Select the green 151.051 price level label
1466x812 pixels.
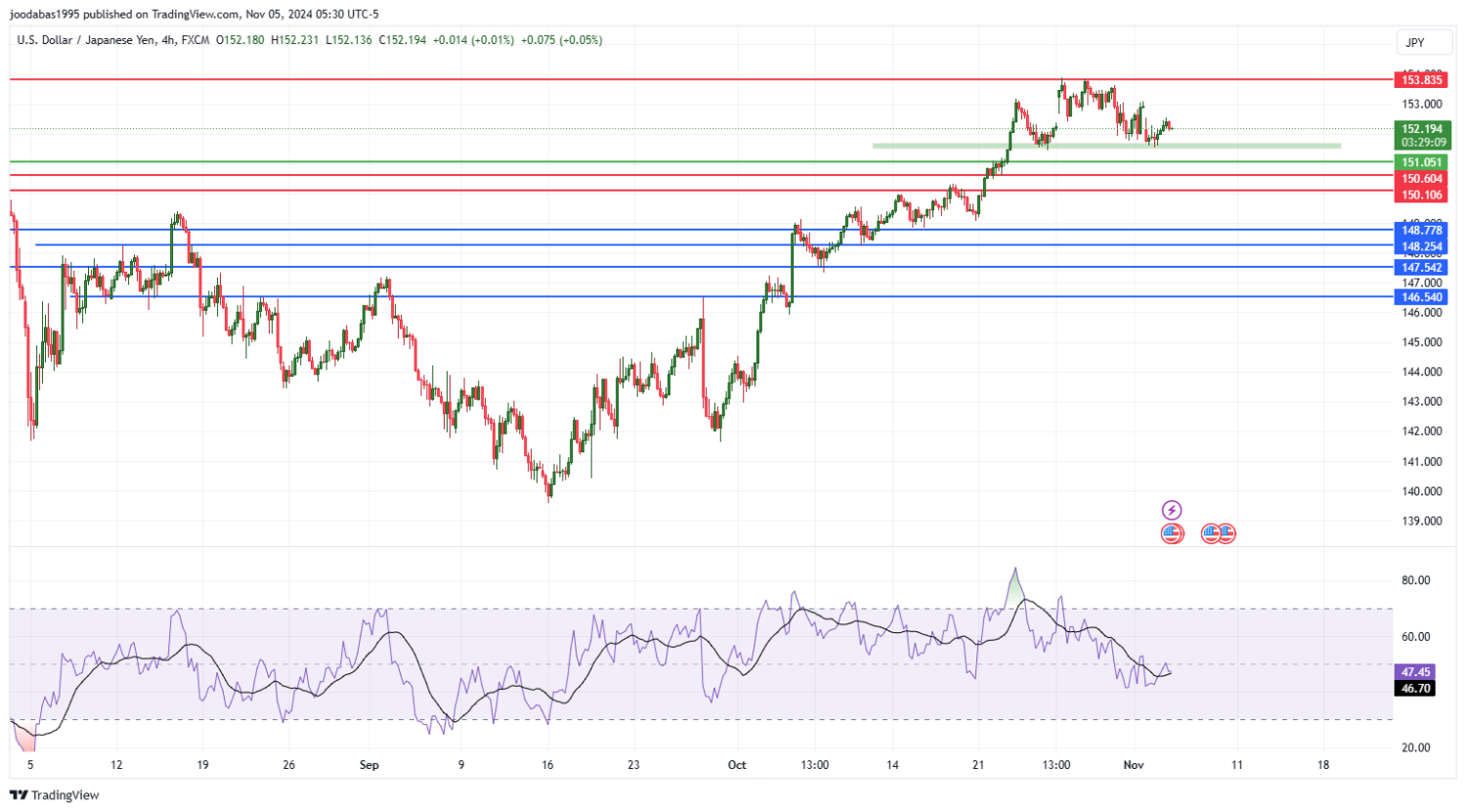pyautogui.click(x=1422, y=163)
